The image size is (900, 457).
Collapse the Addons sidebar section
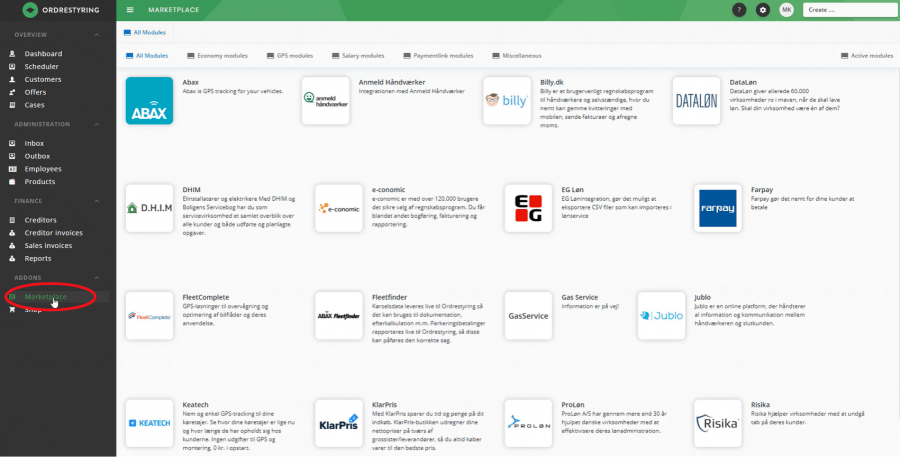coord(96,278)
